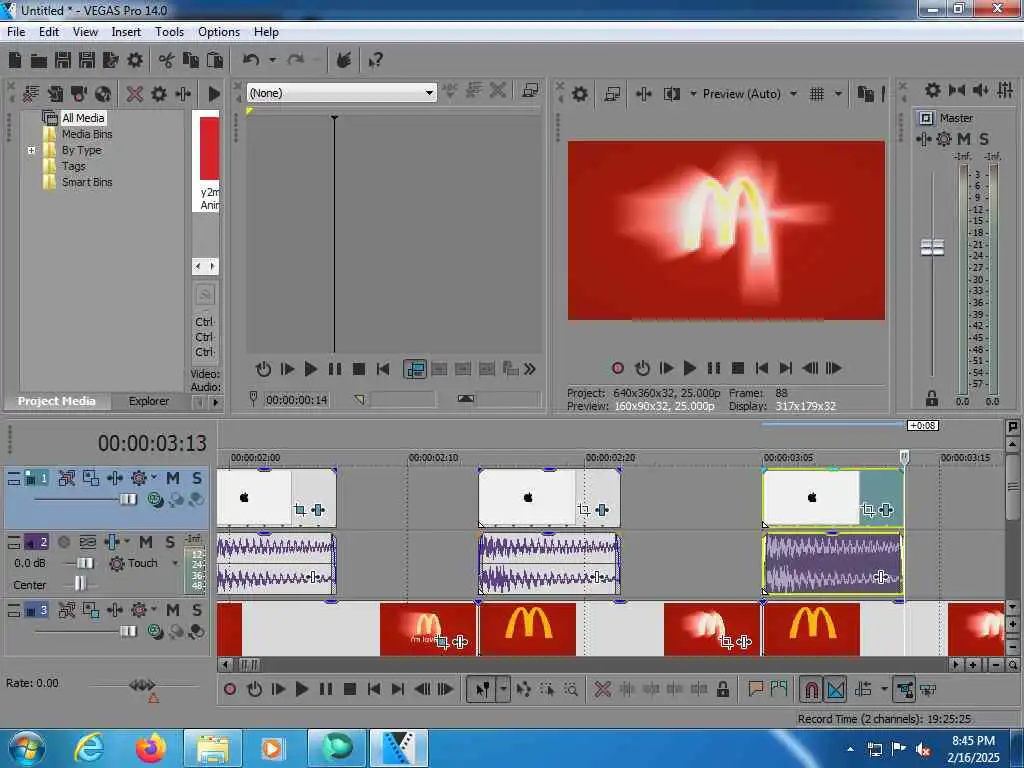Click the Undo arrow
This screenshot has width=1024, height=768.
251,60
